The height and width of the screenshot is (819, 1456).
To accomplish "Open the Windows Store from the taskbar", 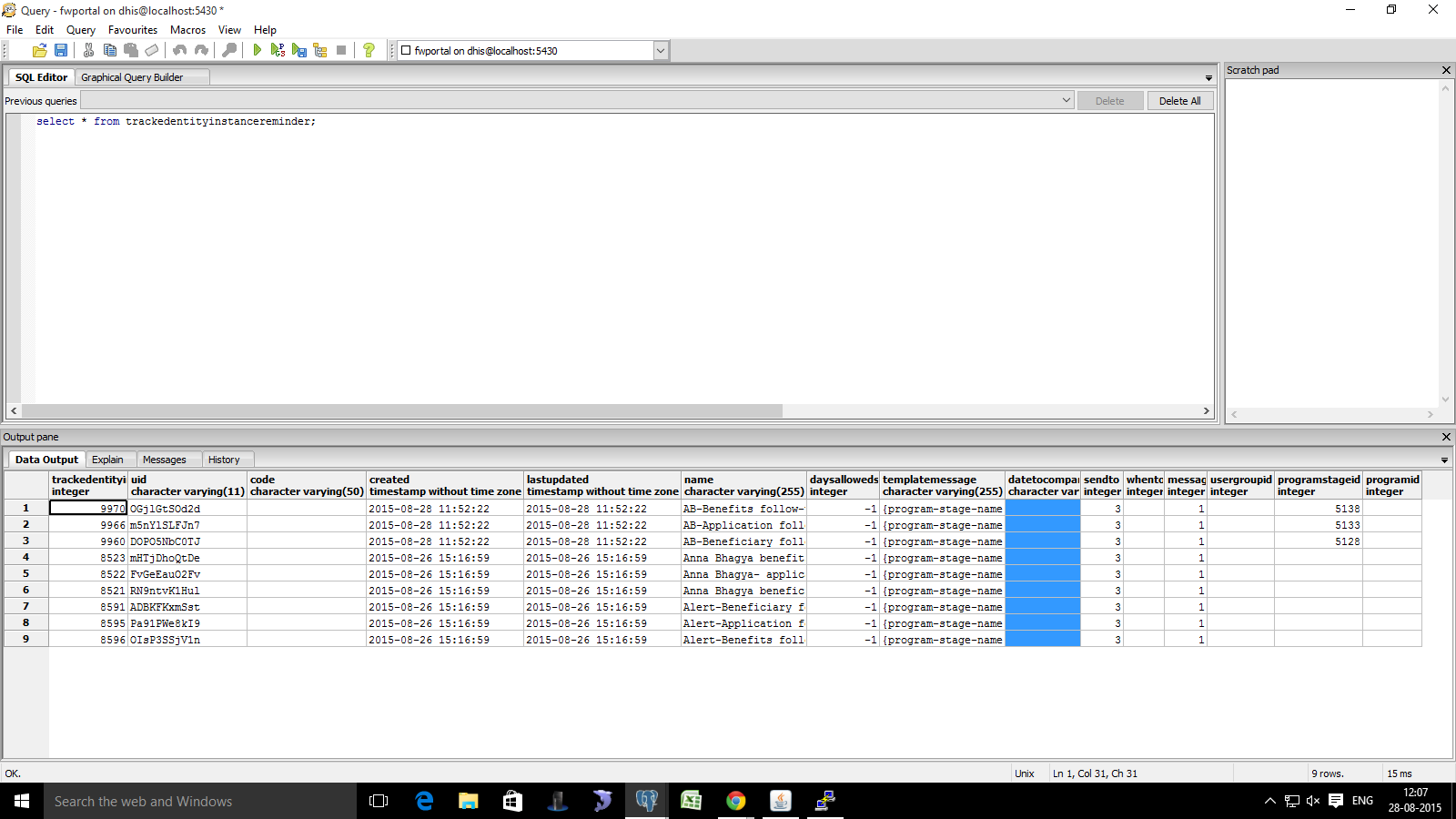I will [x=513, y=801].
